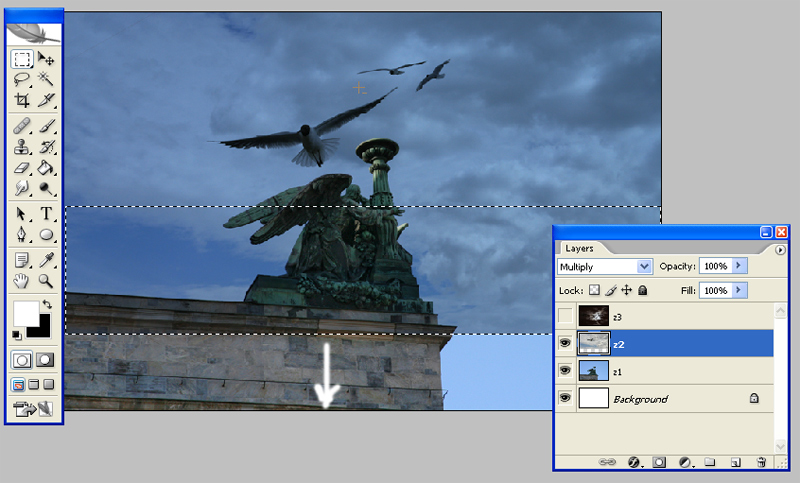
Task: Select the Notes tool
Action: pos(21,260)
